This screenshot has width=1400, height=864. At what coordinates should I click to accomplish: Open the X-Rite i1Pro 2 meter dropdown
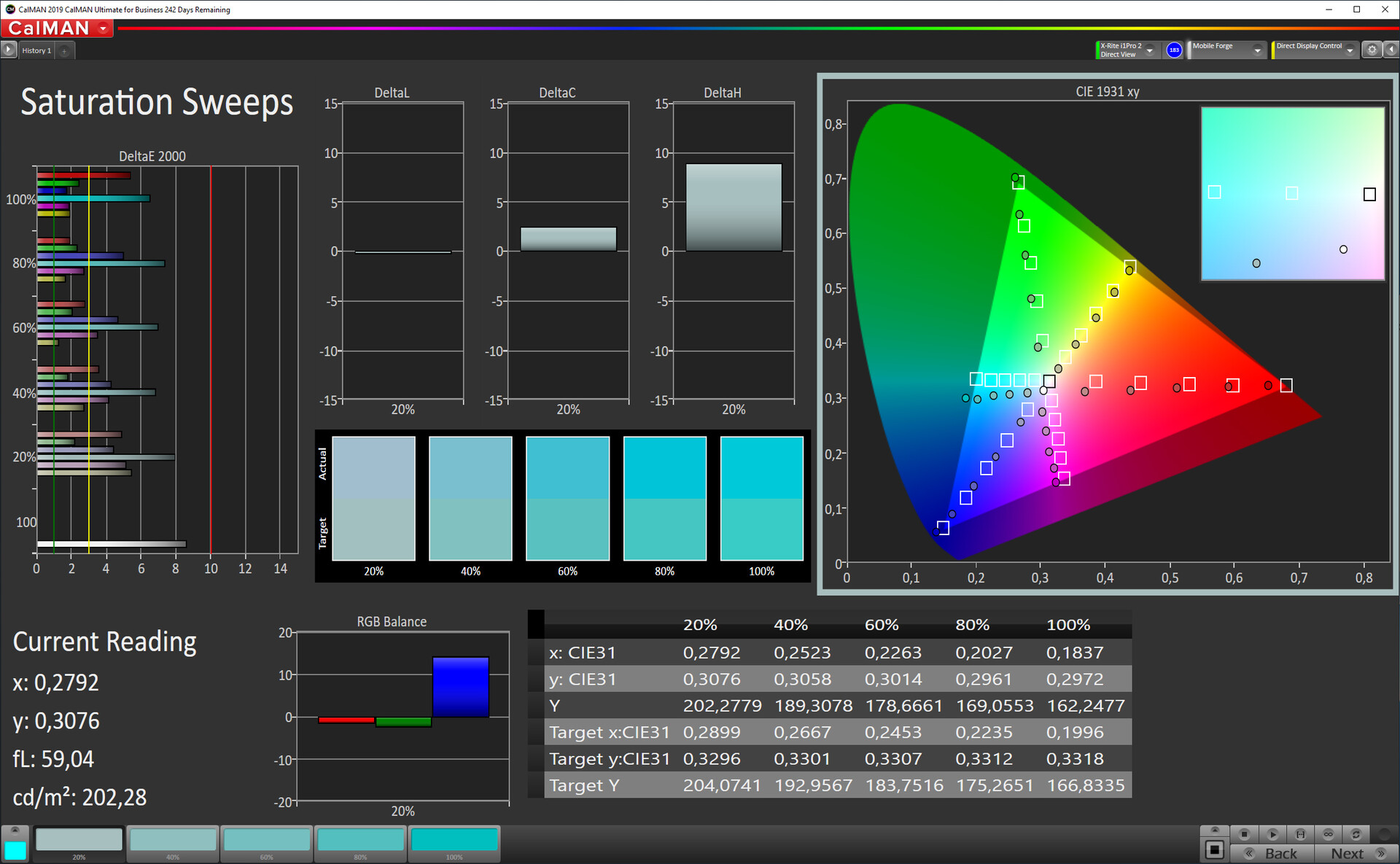click(x=1150, y=50)
